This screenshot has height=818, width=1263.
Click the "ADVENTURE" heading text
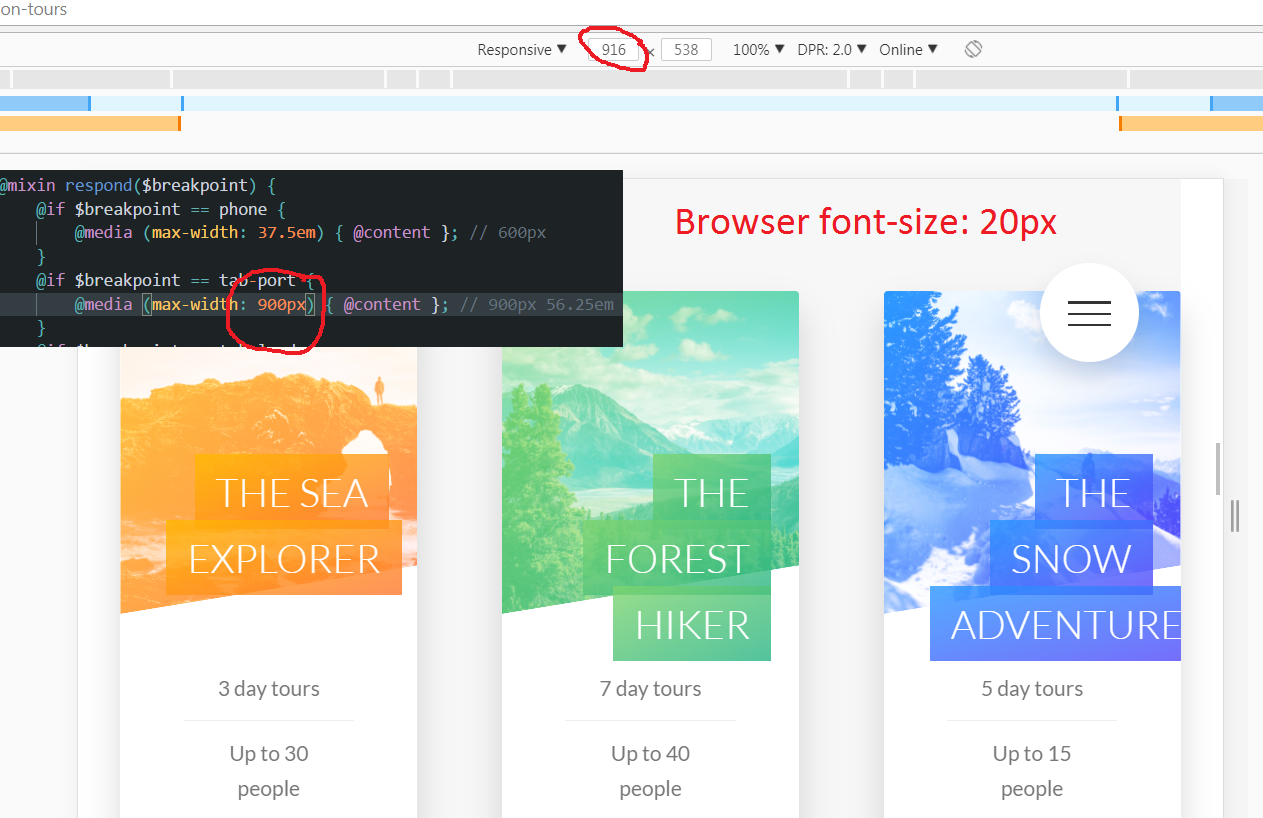tap(1065, 625)
